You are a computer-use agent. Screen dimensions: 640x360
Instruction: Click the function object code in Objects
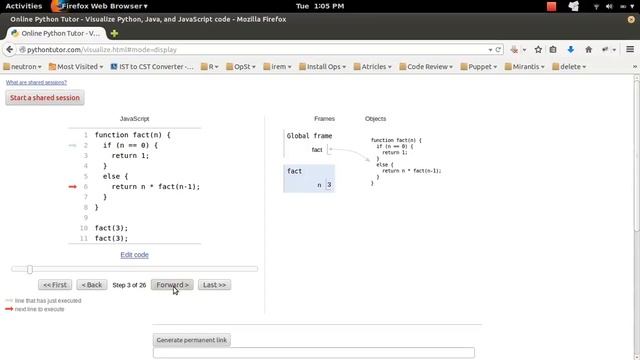coord(406,162)
